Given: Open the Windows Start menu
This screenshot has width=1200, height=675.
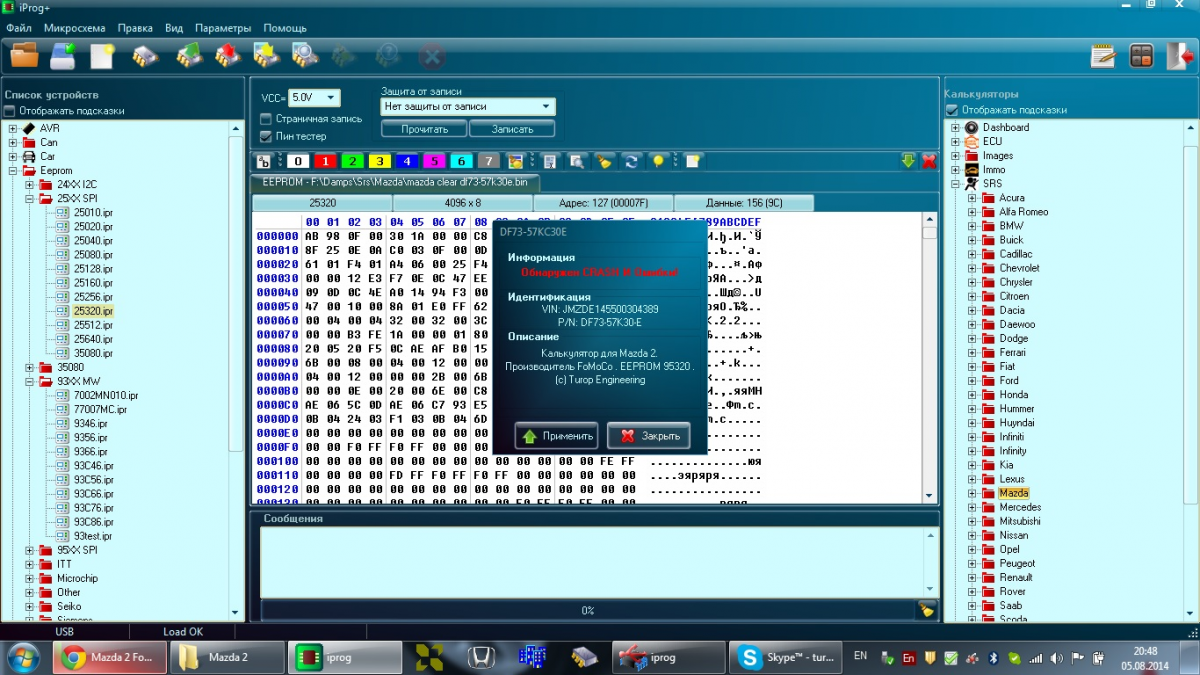Looking at the screenshot, I should (x=23, y=657).
